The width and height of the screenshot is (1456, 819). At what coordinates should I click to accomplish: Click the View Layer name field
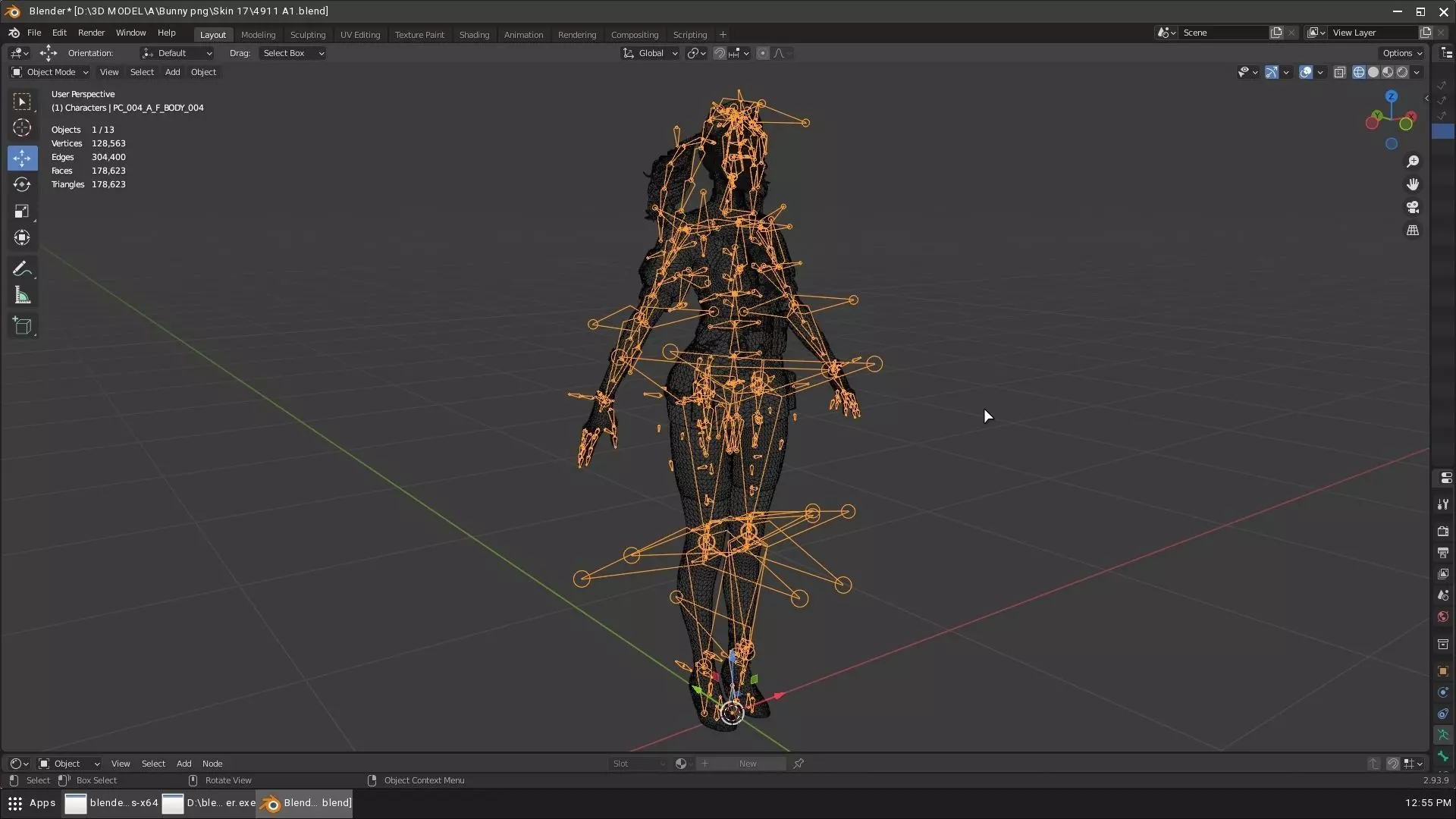click(x=1373, y=33)
